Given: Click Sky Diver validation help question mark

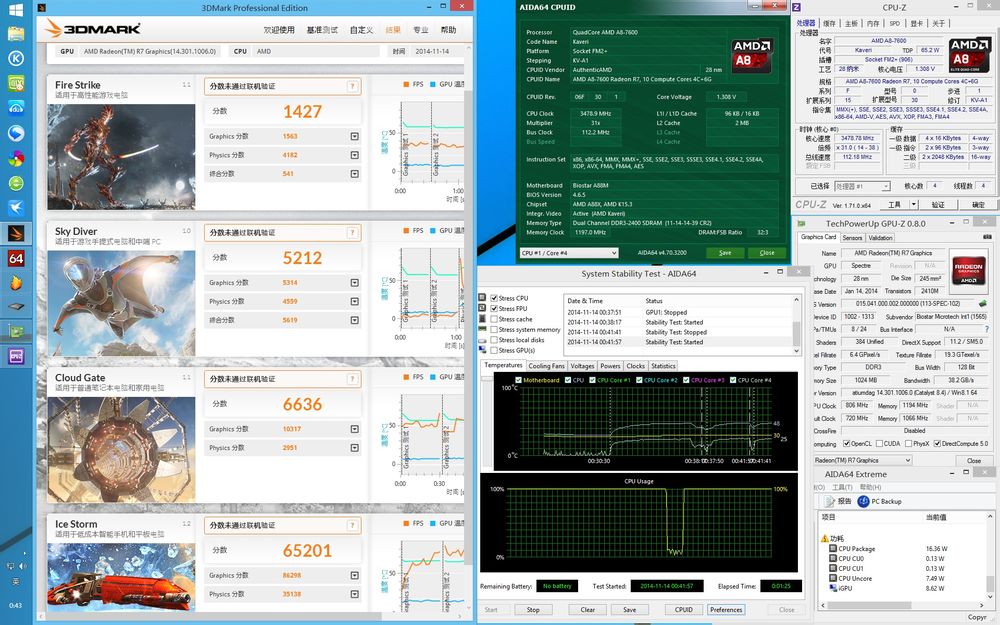Looking at the screenshot, I should (351, 233).
